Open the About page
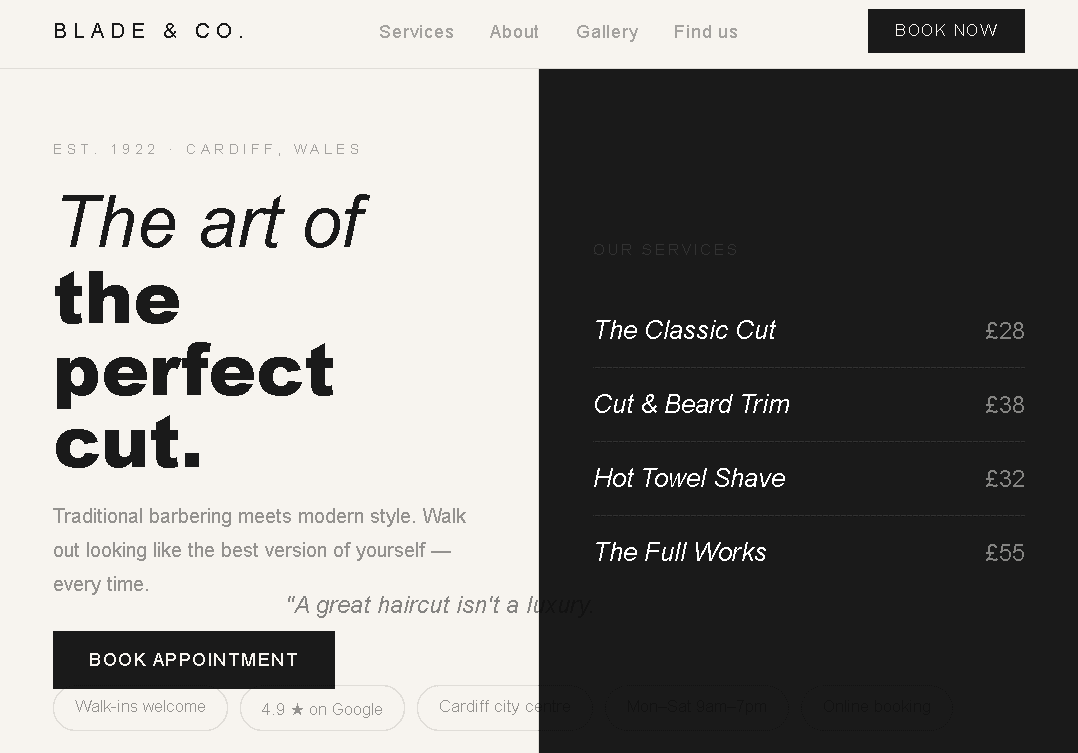 (x=514, y=32)
